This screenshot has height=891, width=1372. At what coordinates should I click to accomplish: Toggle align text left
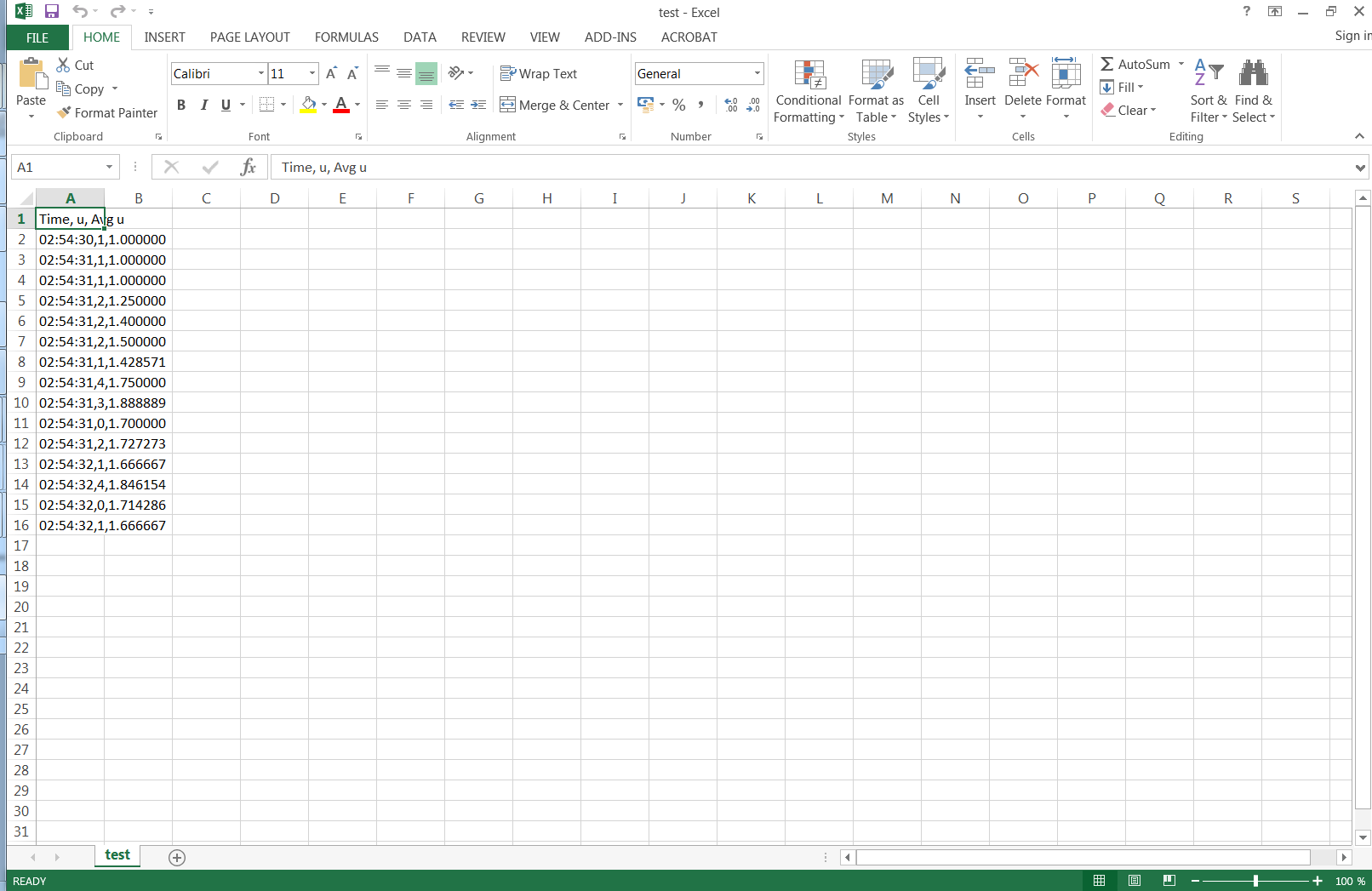point(382,105)
